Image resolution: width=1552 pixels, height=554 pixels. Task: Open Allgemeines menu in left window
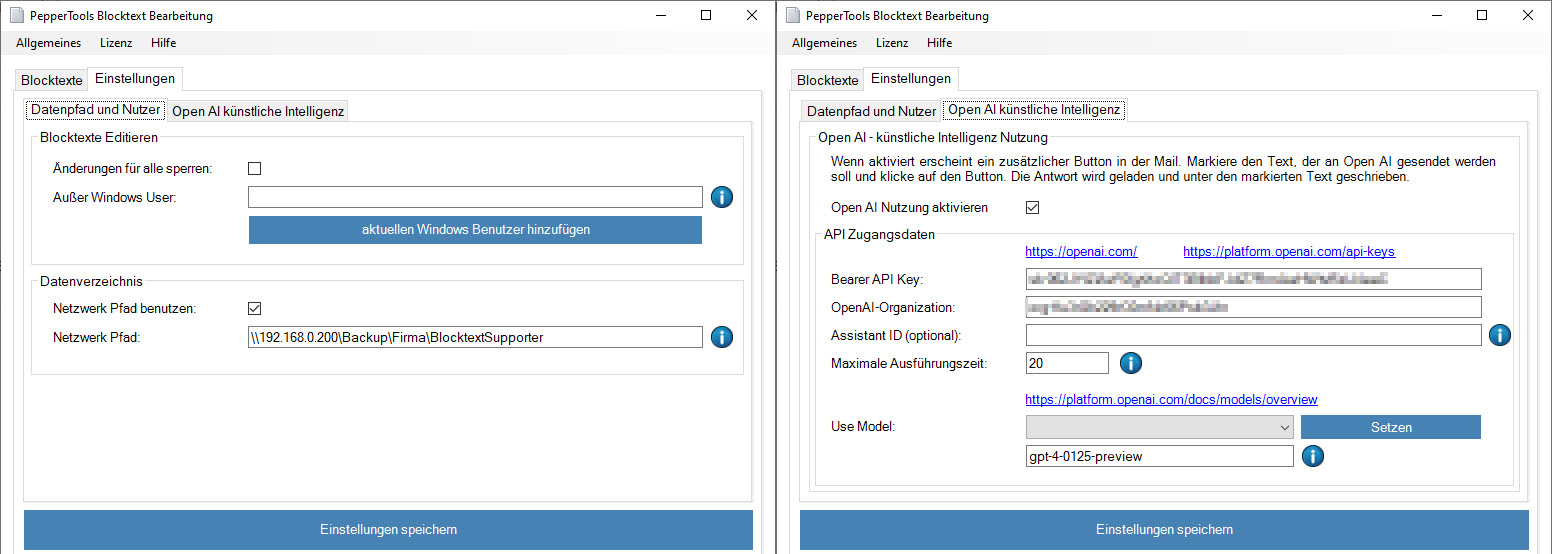coord(48,43)
